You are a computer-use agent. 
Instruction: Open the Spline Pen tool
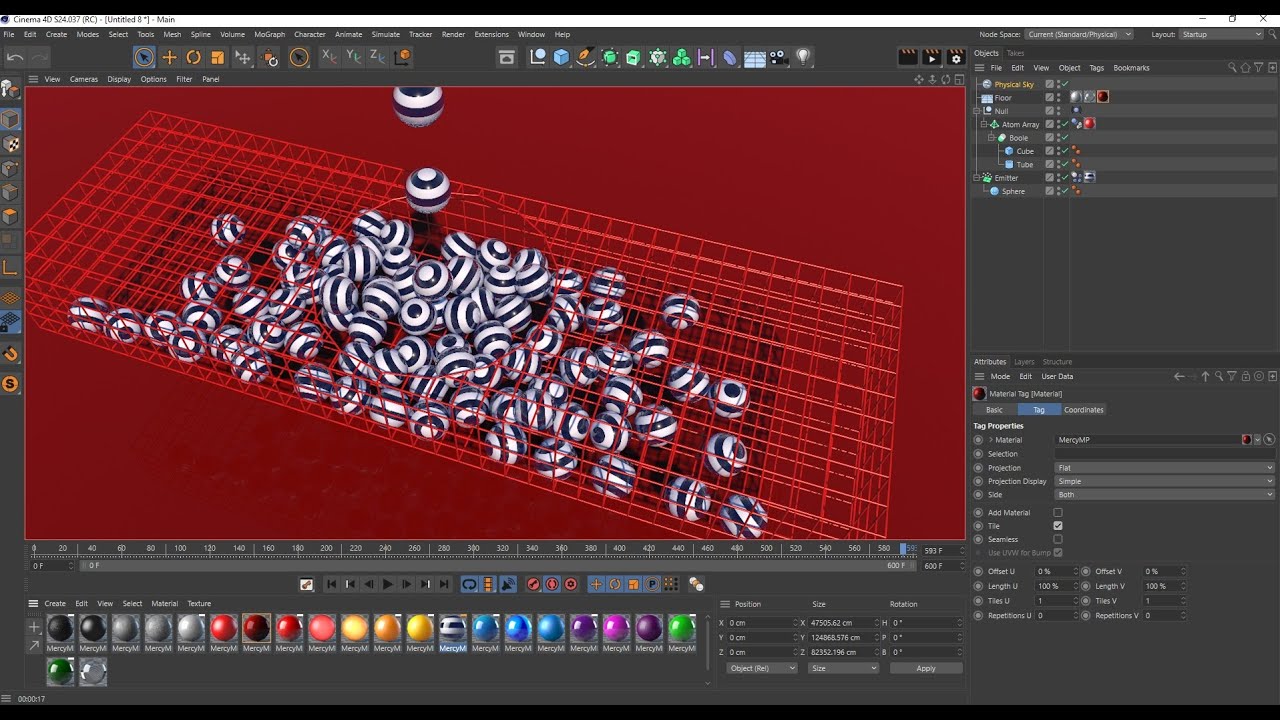[586, 57]
